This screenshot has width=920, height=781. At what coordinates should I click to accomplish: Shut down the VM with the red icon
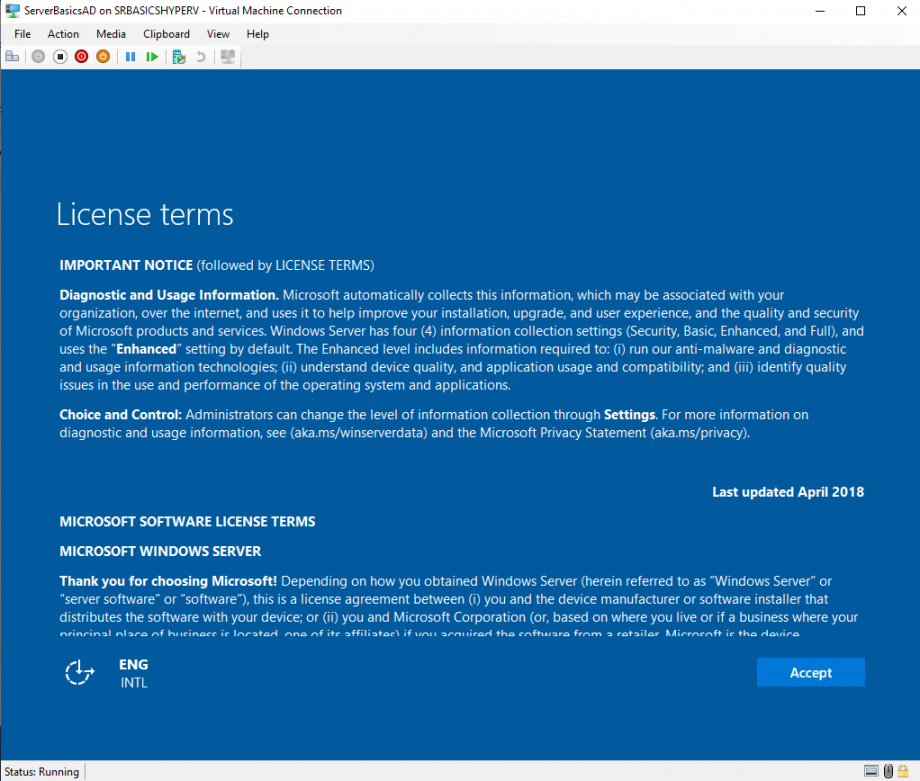click(82, 57)
